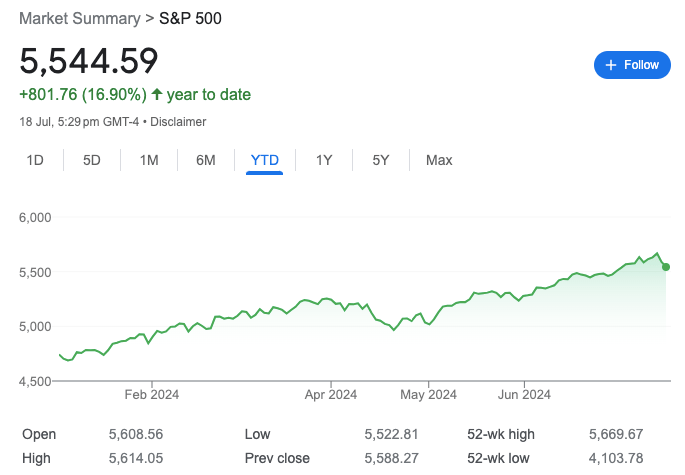Click the 5,544.59 index price

(89, 61)
